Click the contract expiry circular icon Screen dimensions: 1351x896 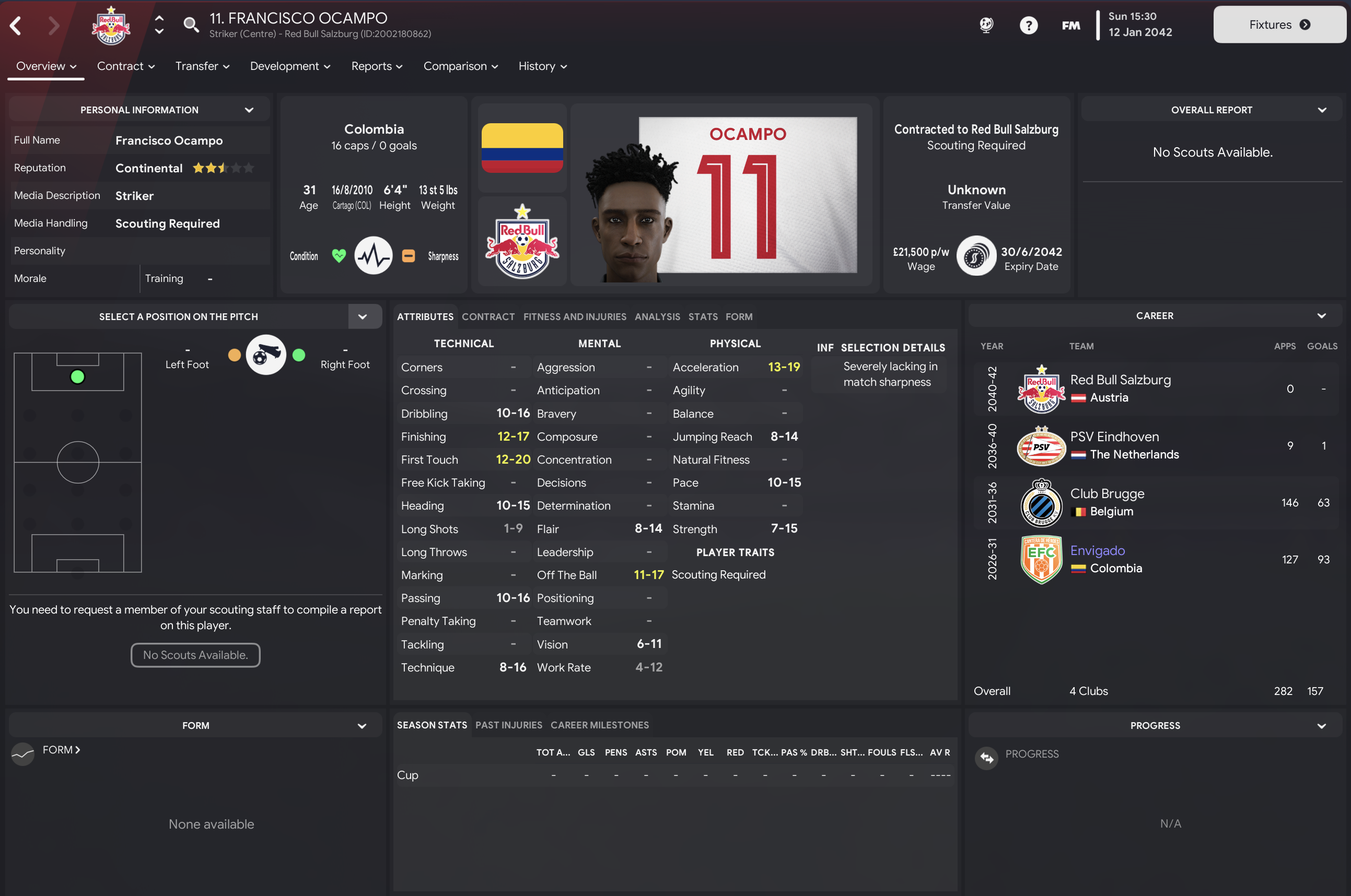coord(976,256)
